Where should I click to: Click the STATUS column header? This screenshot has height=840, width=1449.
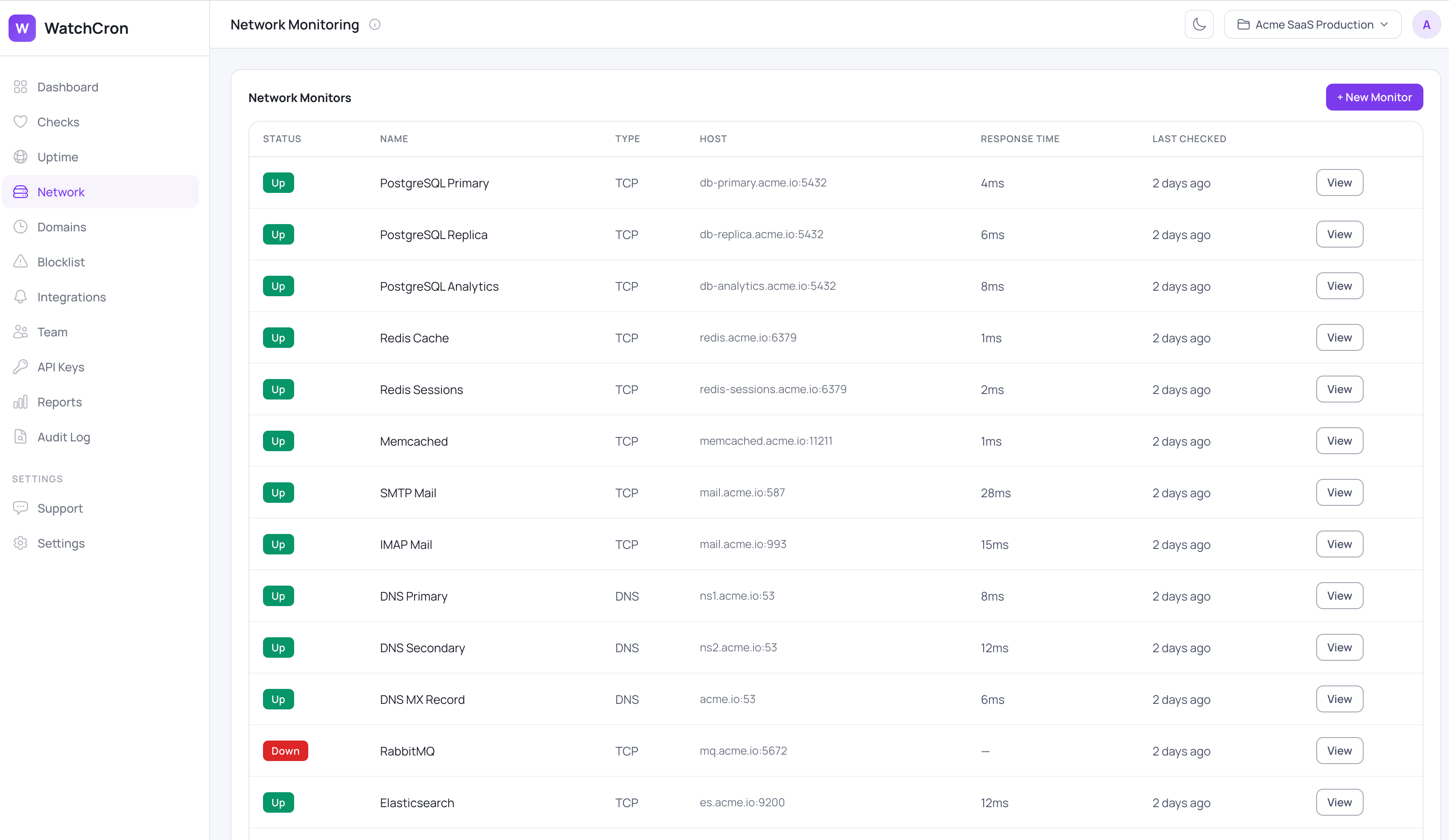[282, 139]
